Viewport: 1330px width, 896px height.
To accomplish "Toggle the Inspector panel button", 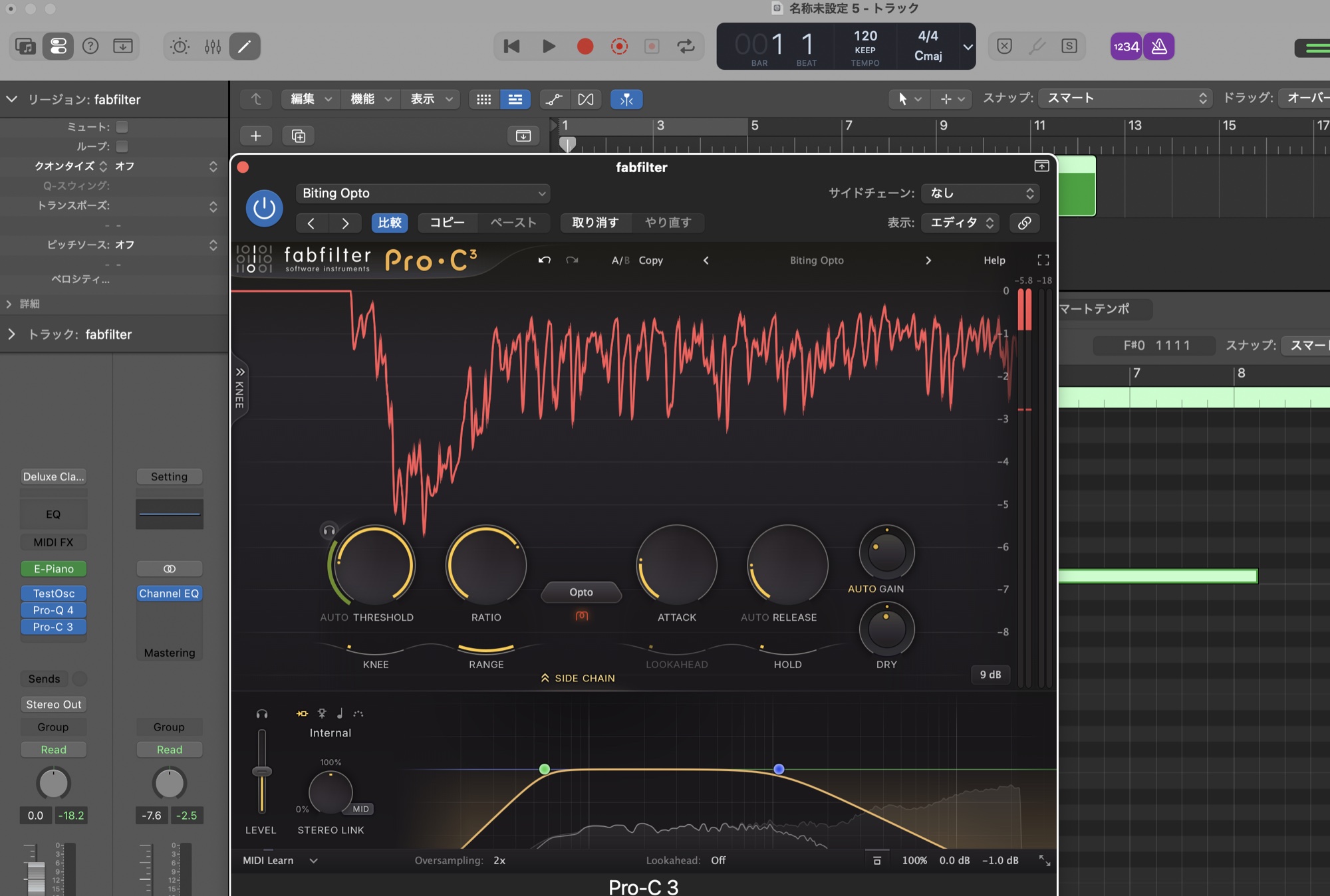I will pyautogui.click(x=58, y=46).
